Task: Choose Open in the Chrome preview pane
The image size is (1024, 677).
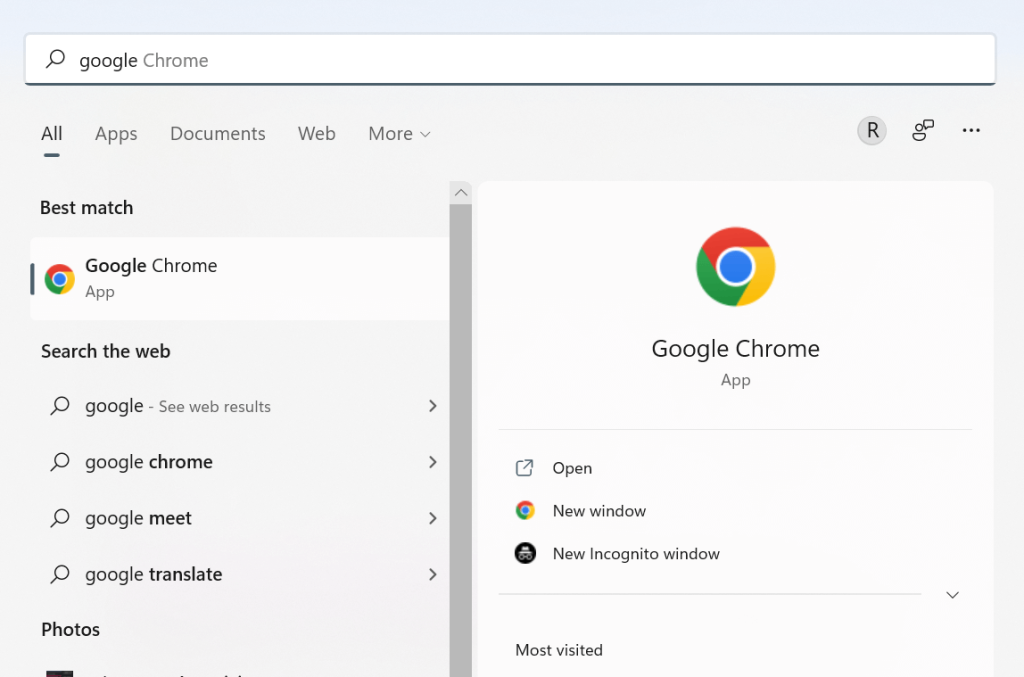Action: pyautogui.click(x=735, y=468)
